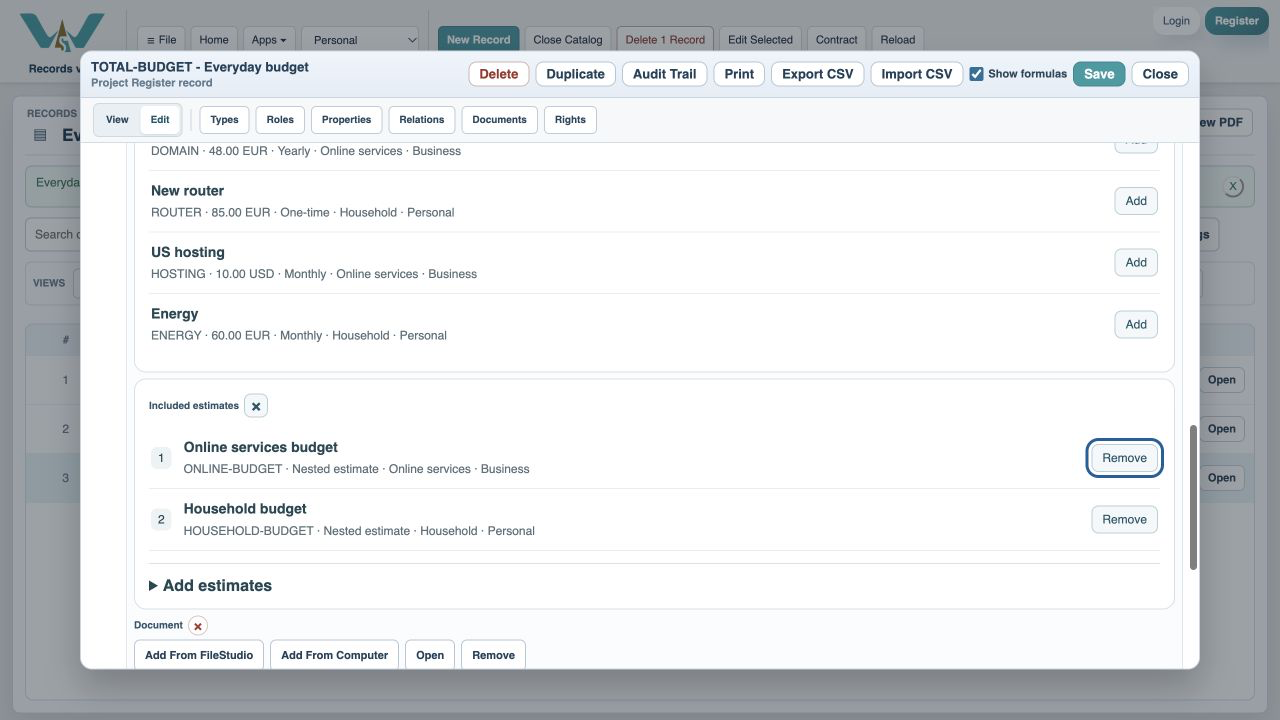Clear the Included estimates with the x icon
Image resolution: width=1280 pixels, height=720 pixels.
256,406
